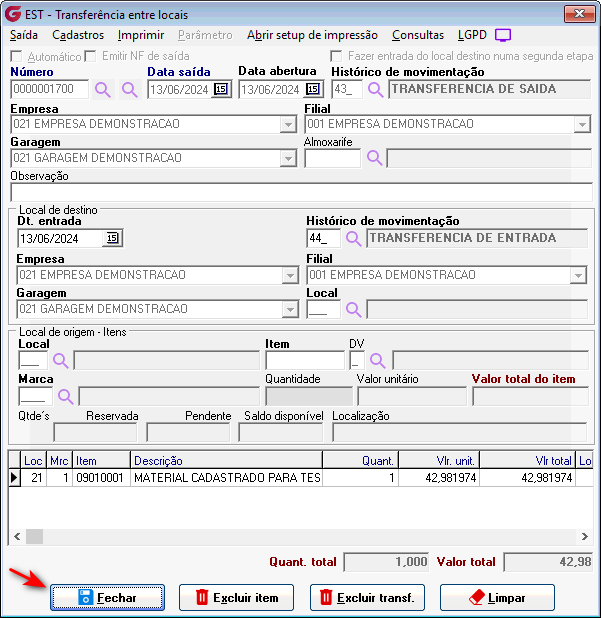
Task: Open Consultas menu
Action: tap(418, 35)
